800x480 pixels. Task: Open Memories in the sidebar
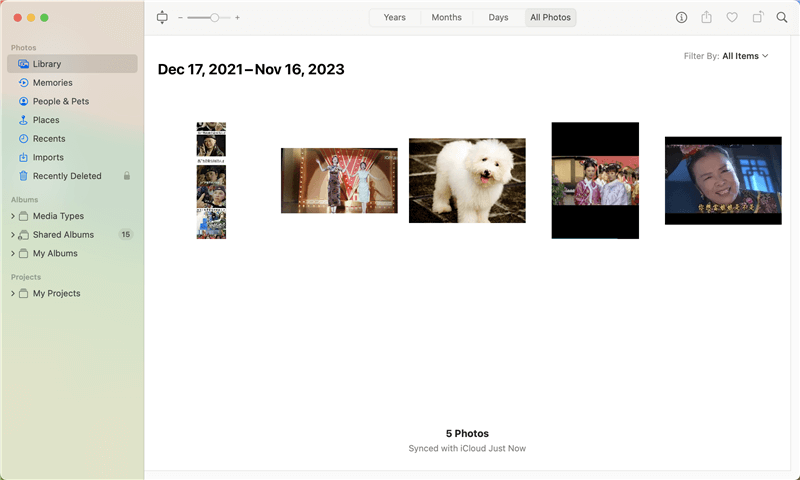click(x=52, y=83)
